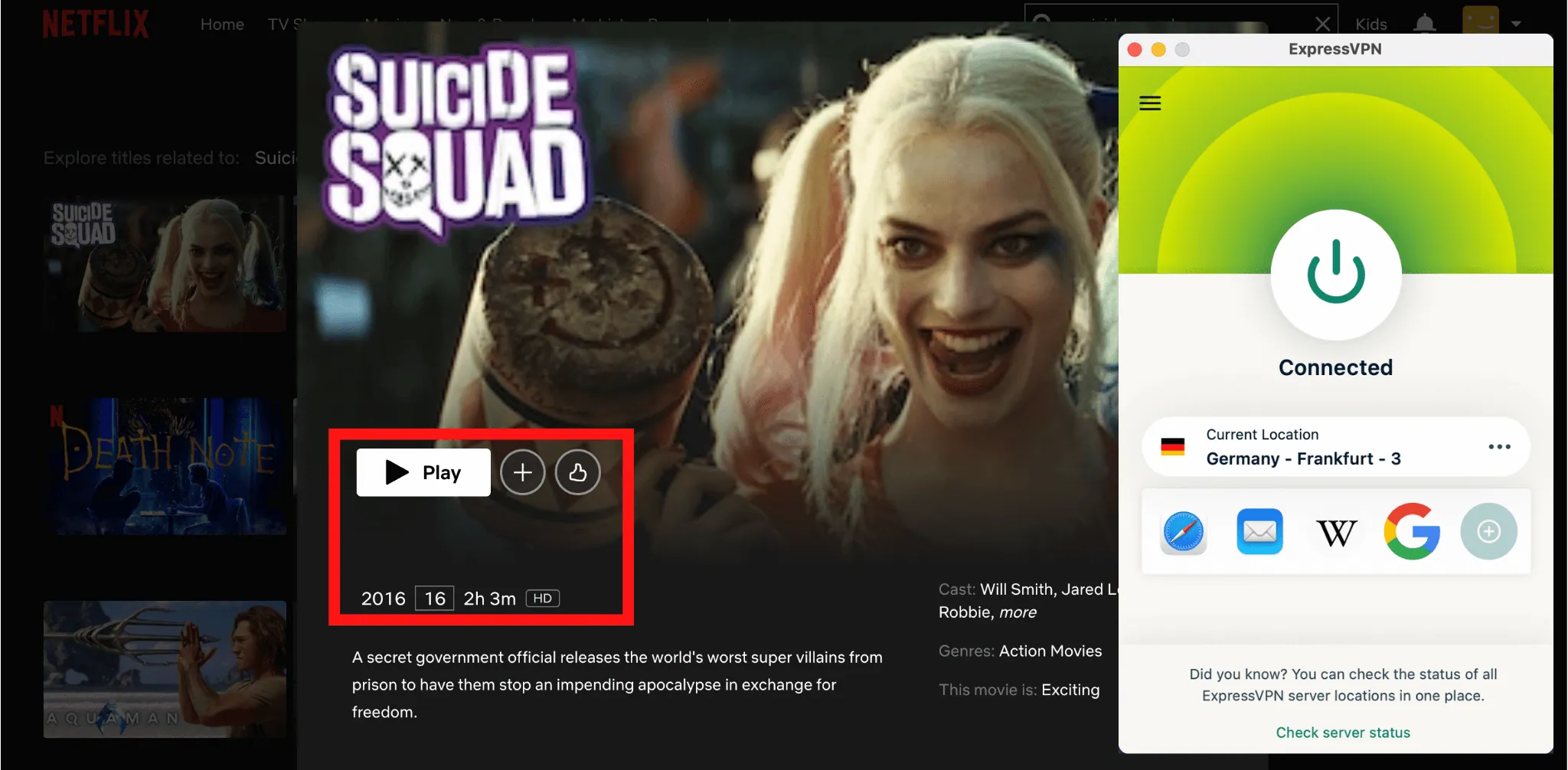
Task: Select Germany - Frankfurt - 3 location
Action: (1336, 447)
